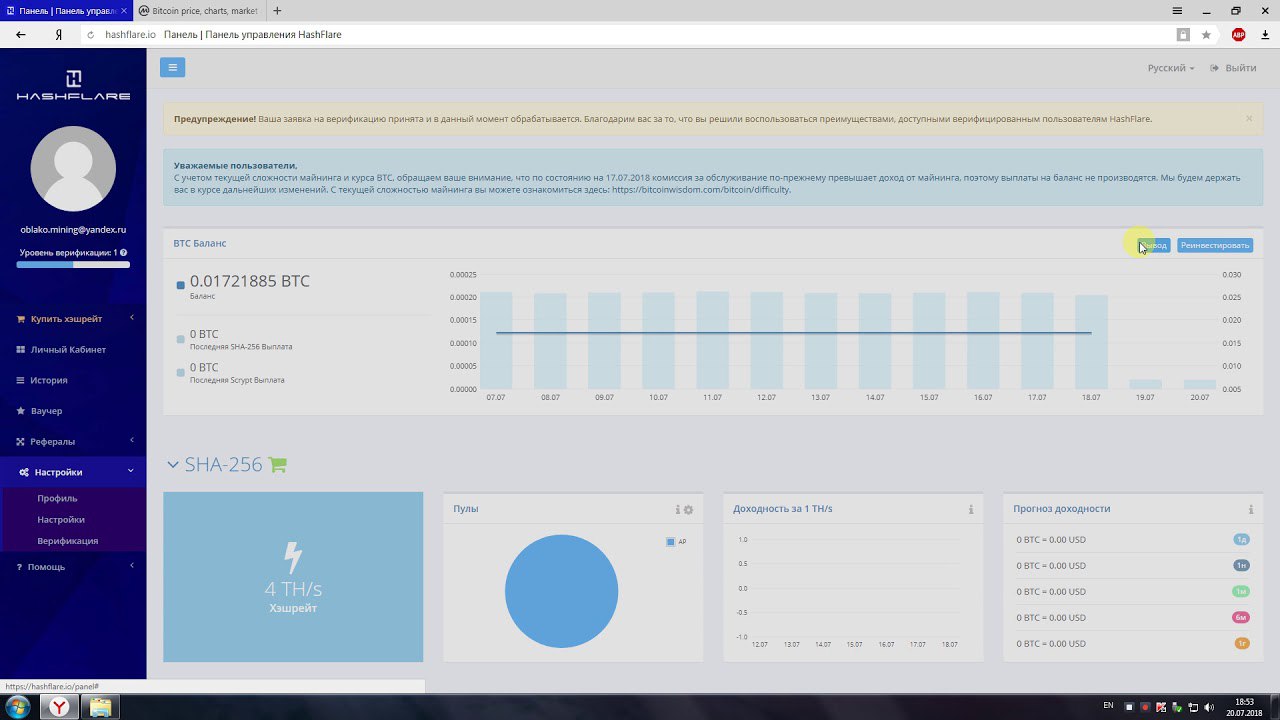The image size is (1280, 720).
Task: Open the user avatar picture
Action: click(73, 169)
